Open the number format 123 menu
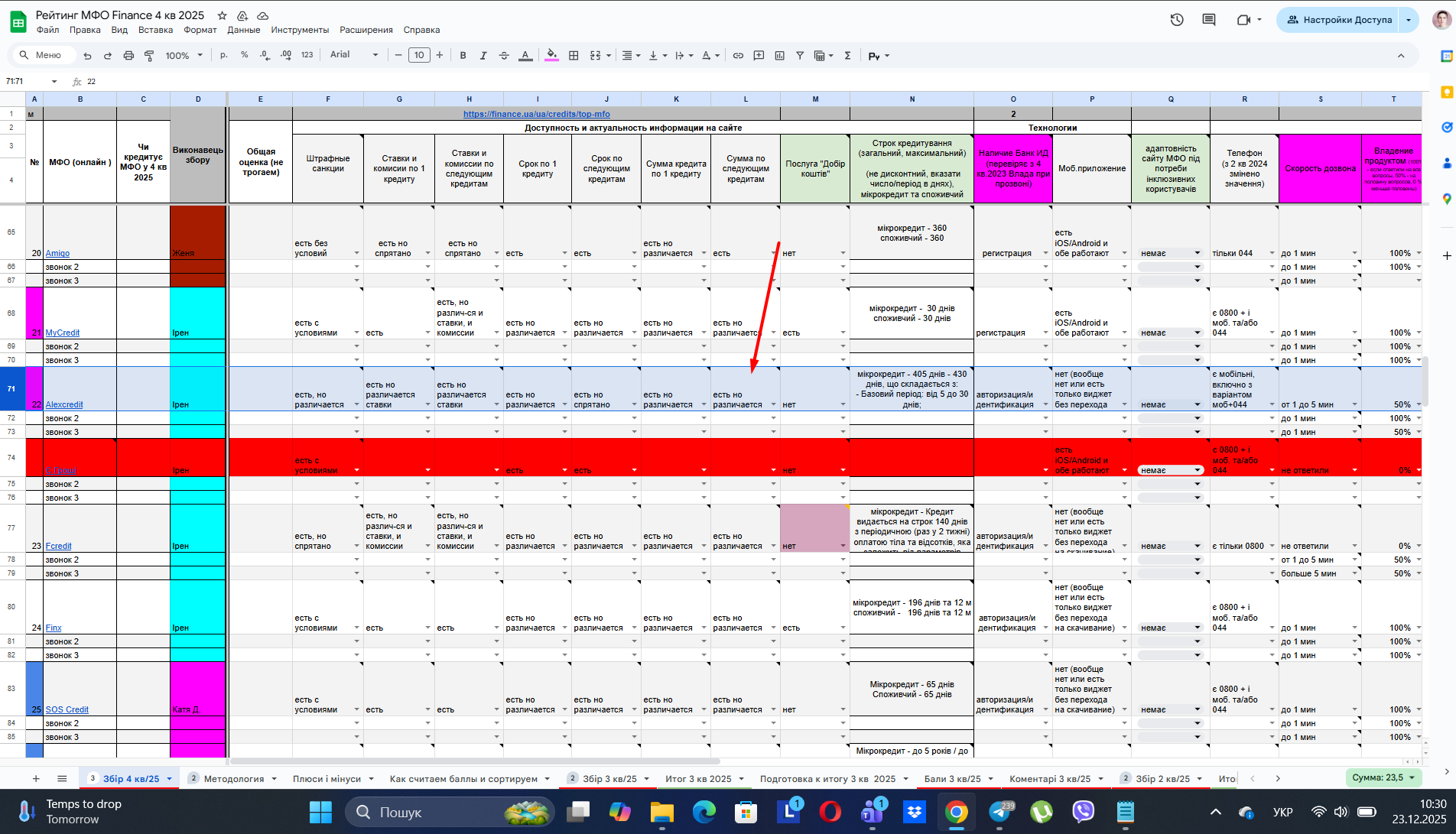This screenshot has width=1456, height=834. coord(307,55)
